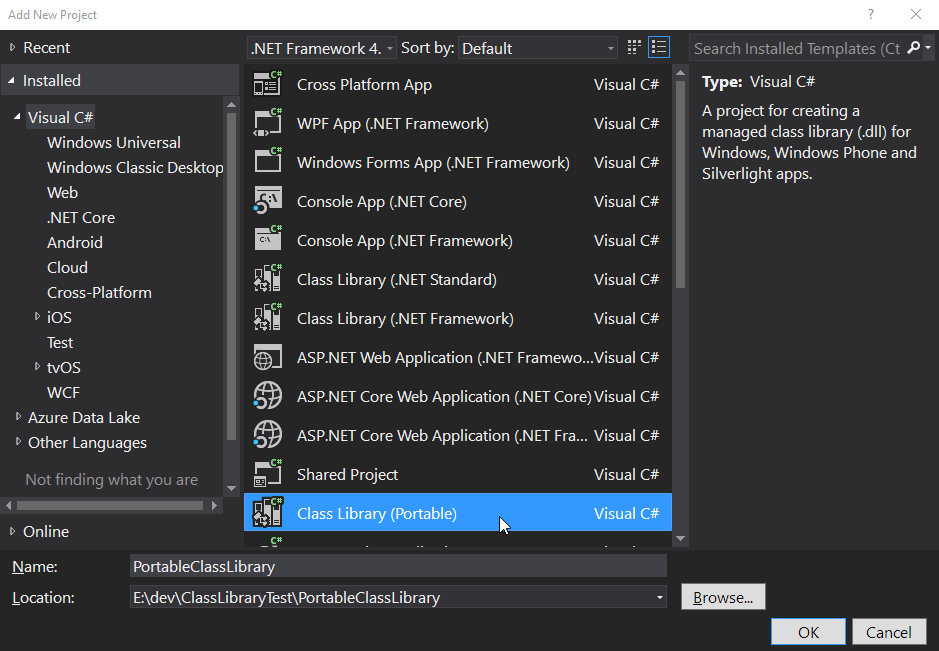The height and width of the screenshot is (651, 939).
Task: Click the project Name input field
Action: [x=398, y=566]
